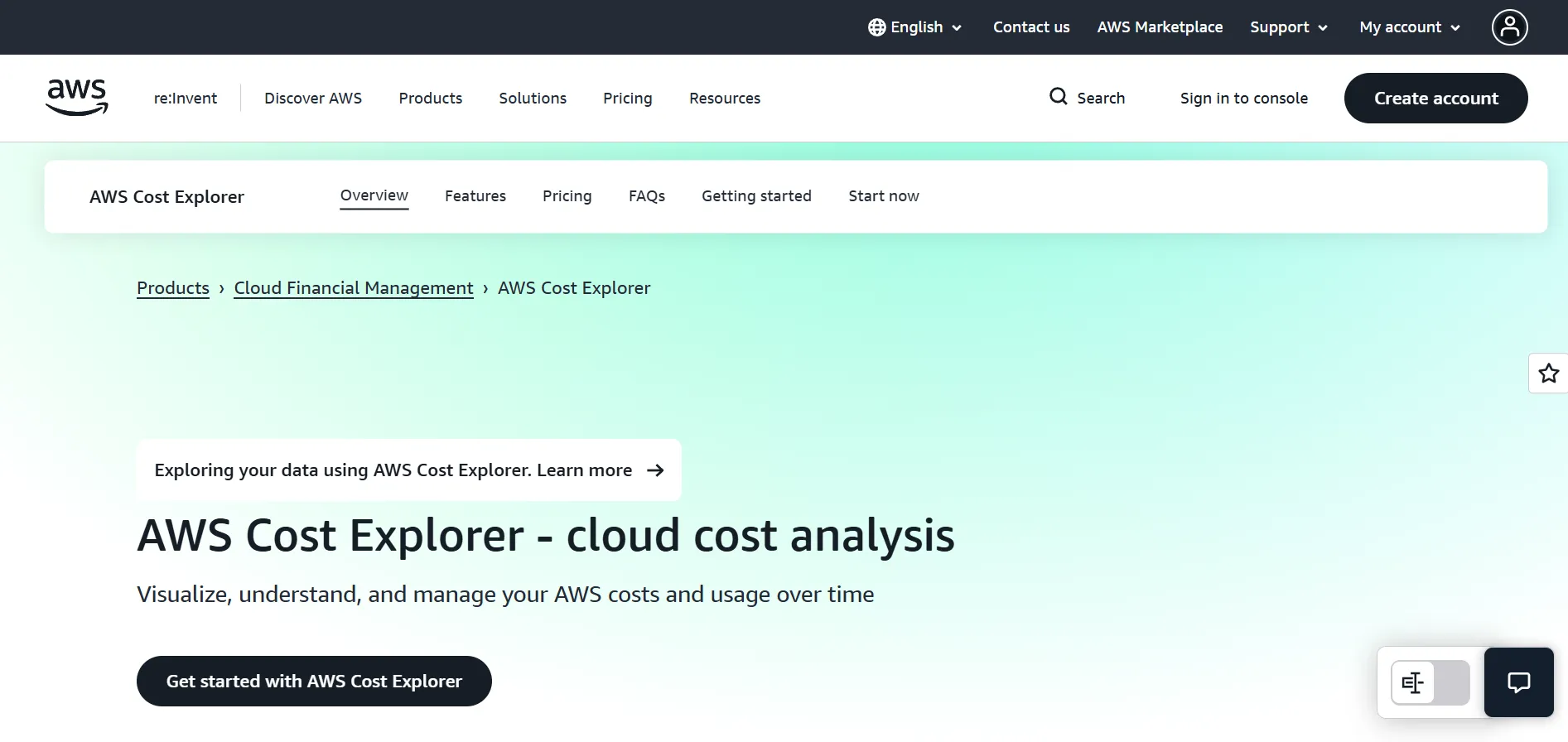Select the Overview tab

pos(374,196)
